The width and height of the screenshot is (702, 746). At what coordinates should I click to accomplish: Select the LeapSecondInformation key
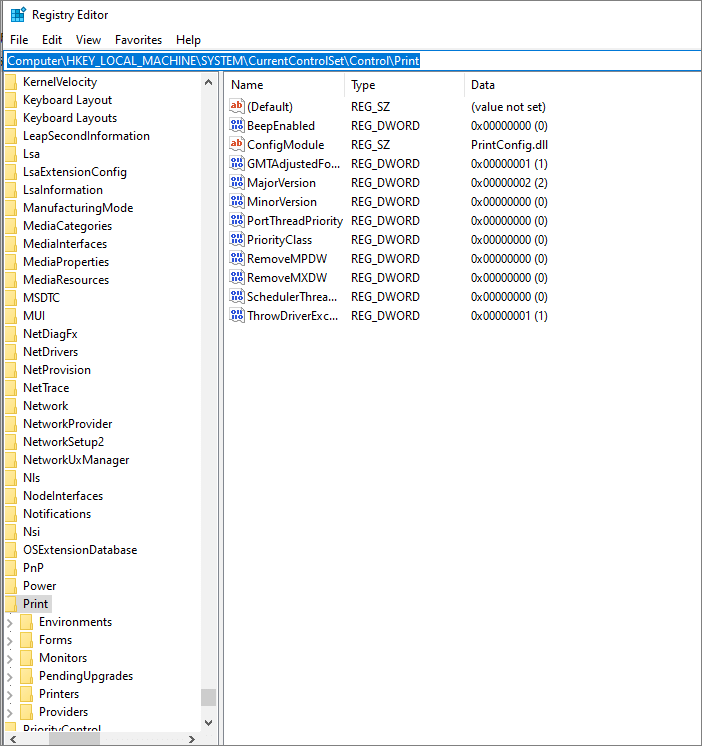point(86,136)
